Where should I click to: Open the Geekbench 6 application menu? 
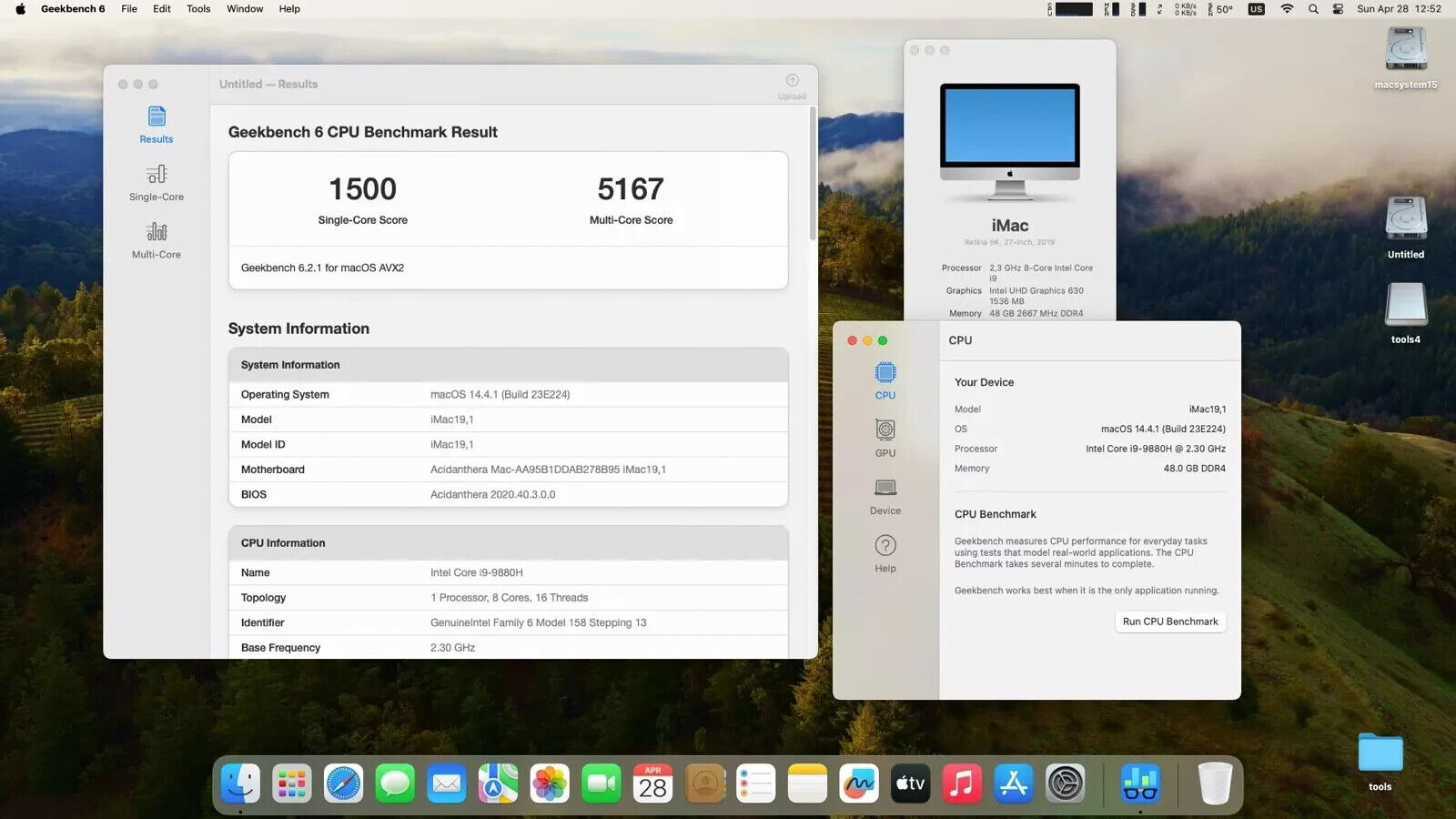[x=73, y=9]
